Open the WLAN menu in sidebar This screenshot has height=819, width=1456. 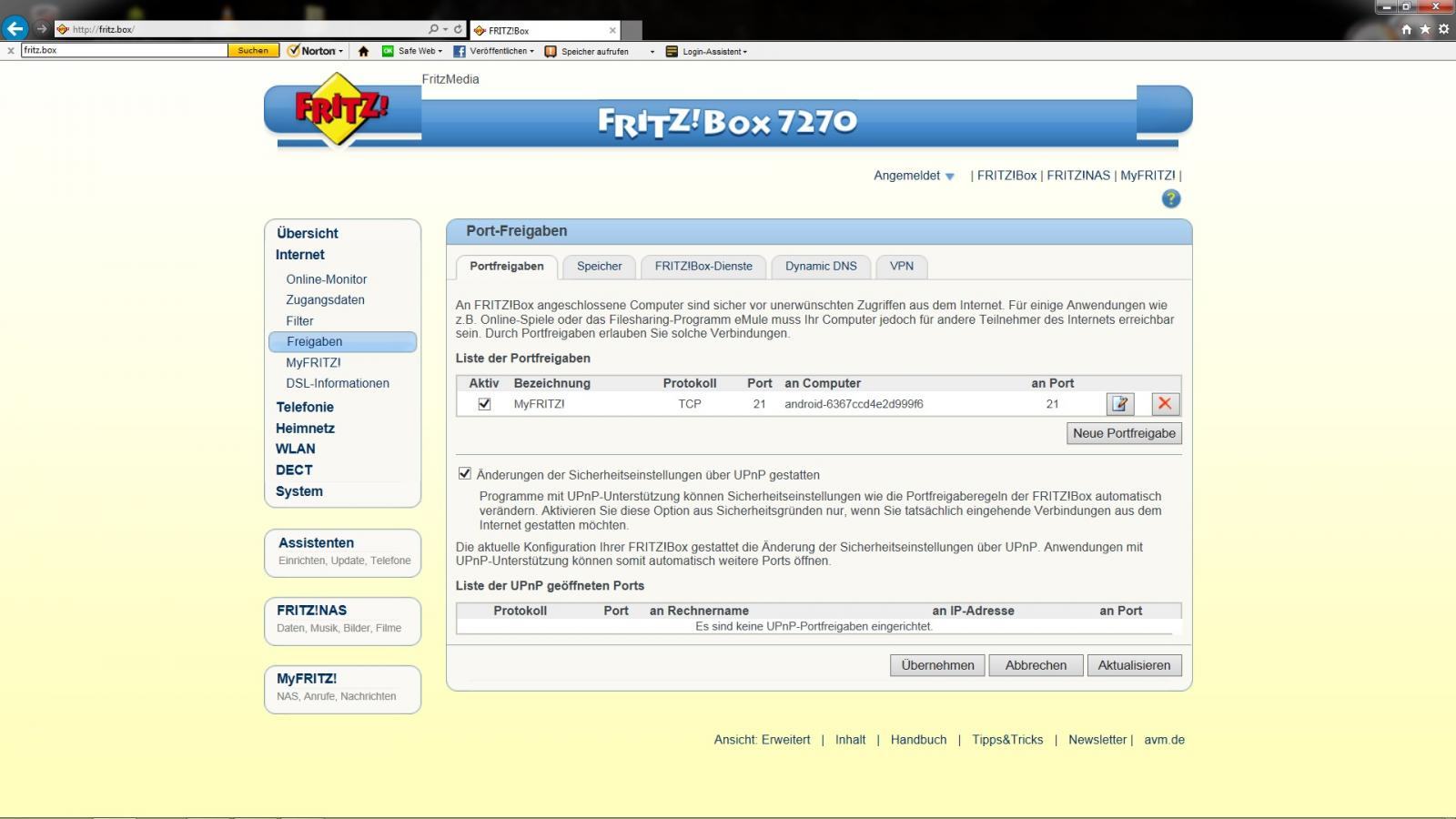(296, 450)
